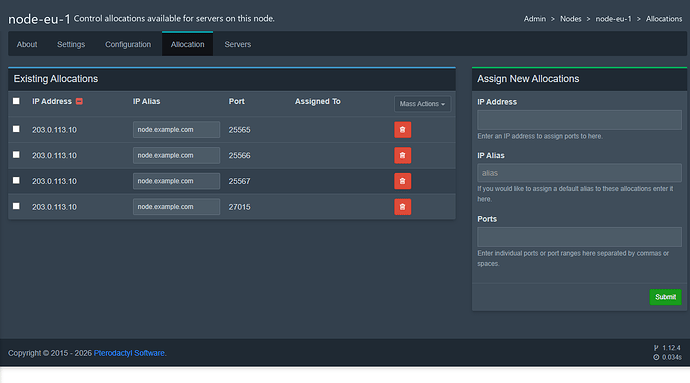Check the row with port 25565
This screenshot has height=383, width=690.
(16, 129)
